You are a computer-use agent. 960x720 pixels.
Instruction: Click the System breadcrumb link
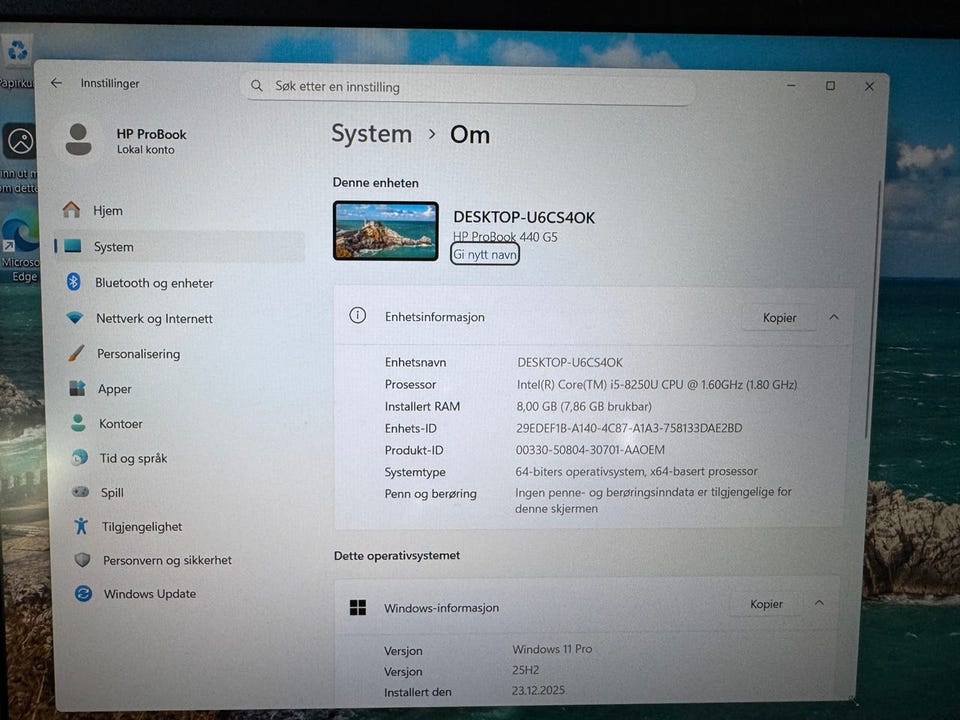pos(372,134)
